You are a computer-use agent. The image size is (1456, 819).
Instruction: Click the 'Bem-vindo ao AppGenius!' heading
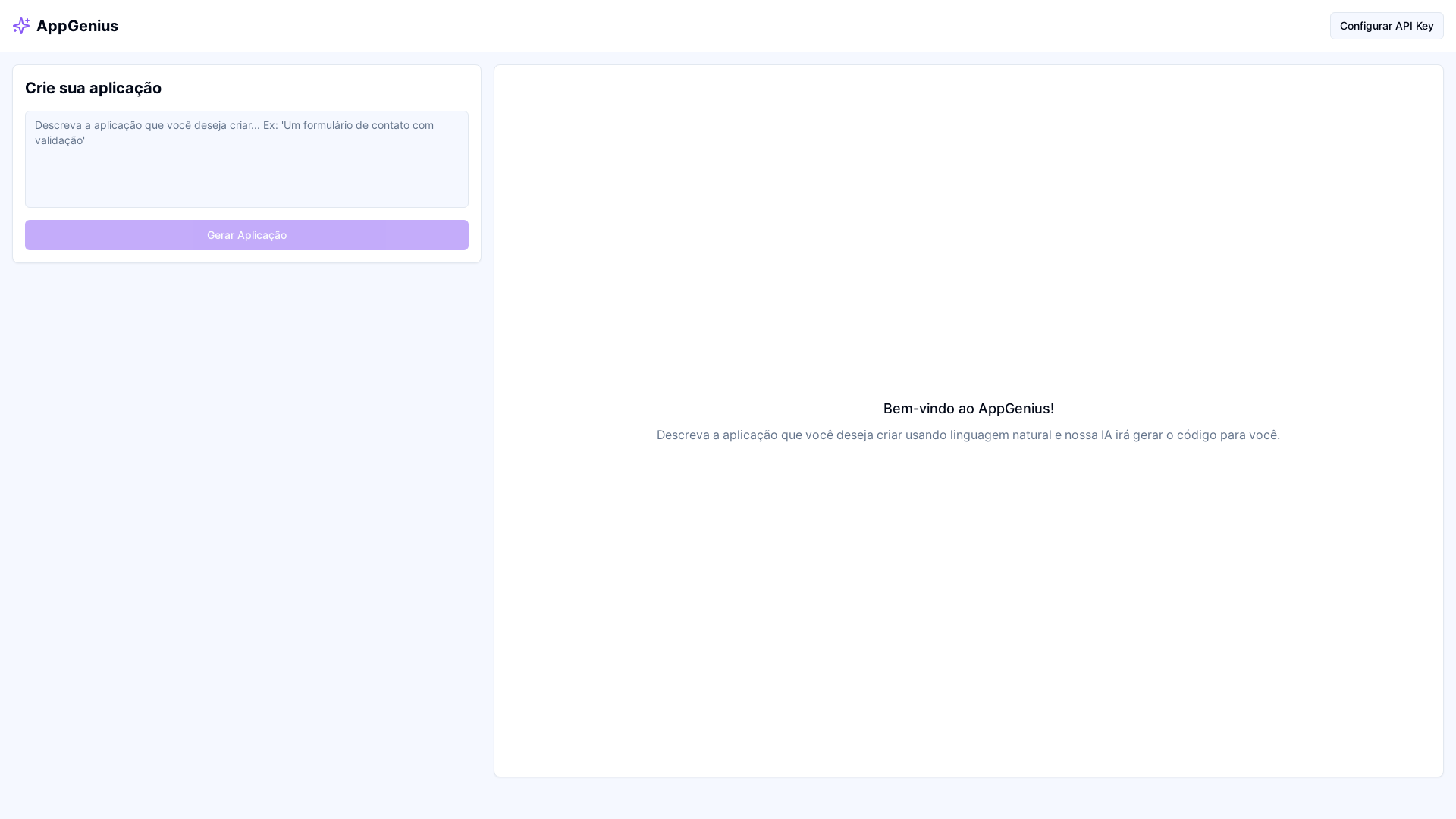(968, 409)
